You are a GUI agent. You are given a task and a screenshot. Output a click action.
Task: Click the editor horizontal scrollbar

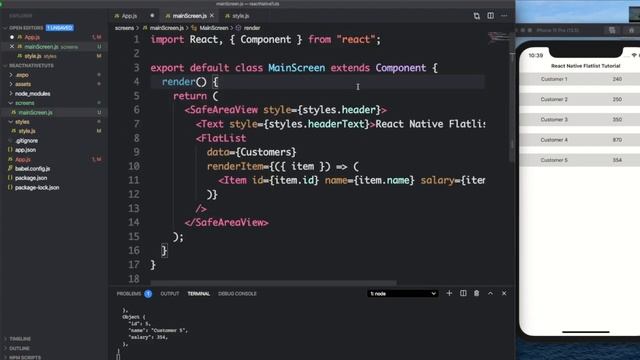coord(273,282)
